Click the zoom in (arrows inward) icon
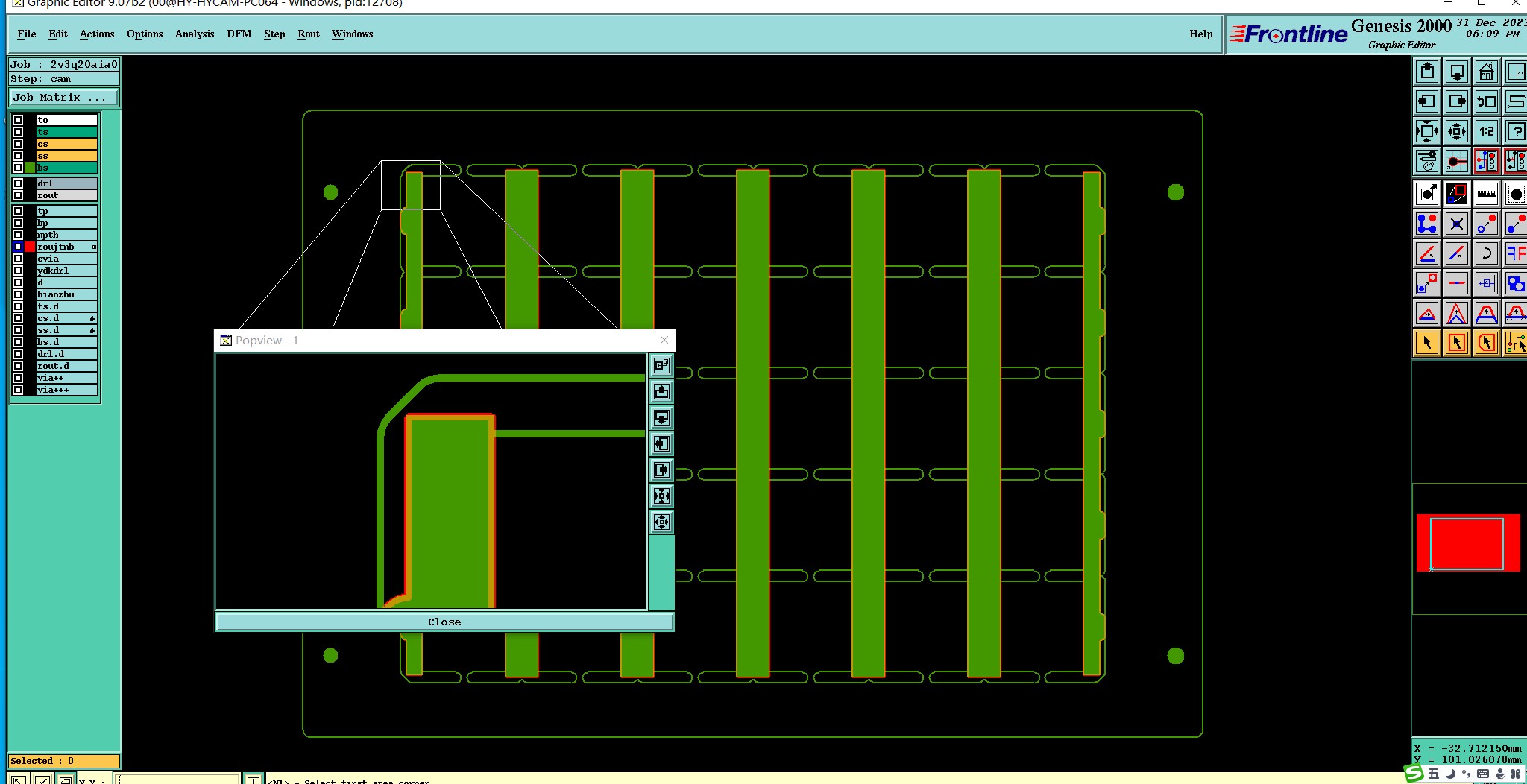Screen dimensions: 1527x784 point(1427,131)
